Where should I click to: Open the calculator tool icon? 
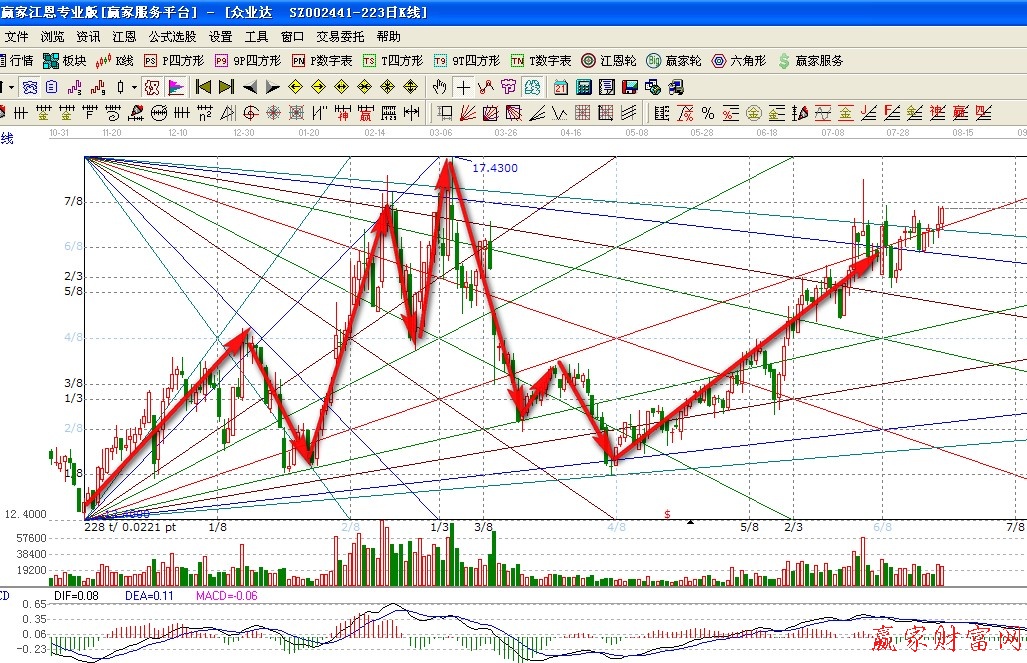(x=584, y=87)
